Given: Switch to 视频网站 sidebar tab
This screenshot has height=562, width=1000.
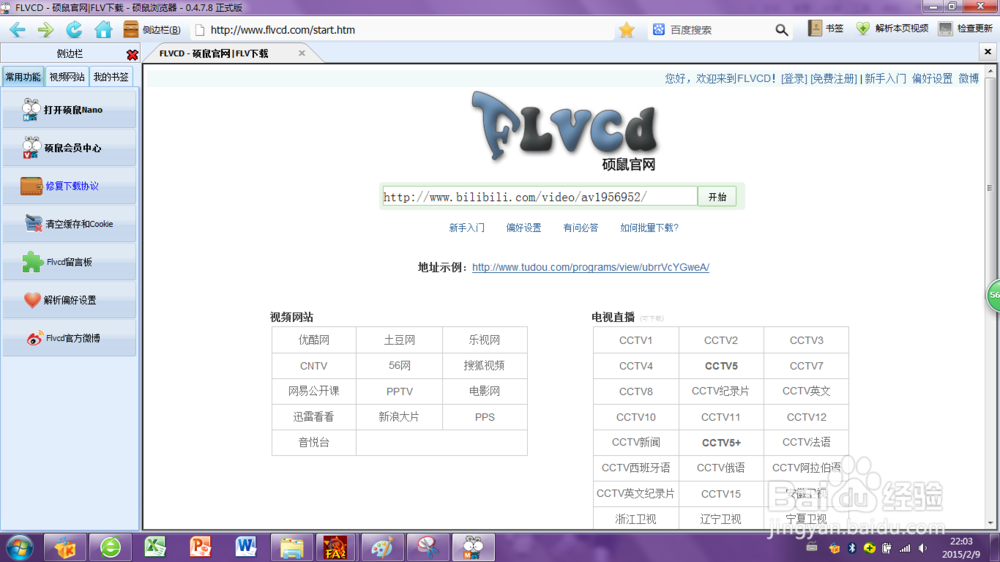Looking at the screenshot, I should pos(67,77).
